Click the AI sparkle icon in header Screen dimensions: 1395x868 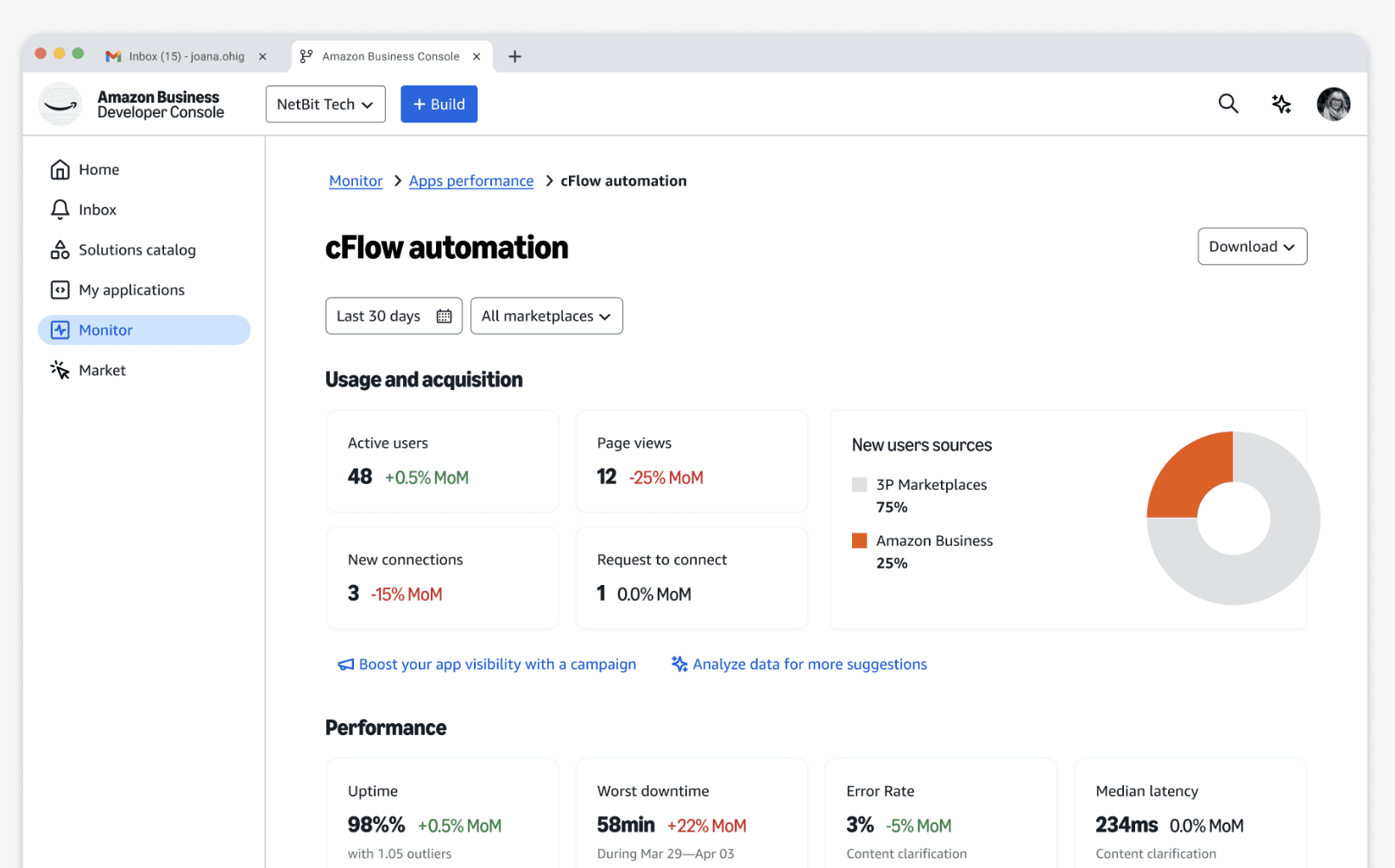[1281, 104]
